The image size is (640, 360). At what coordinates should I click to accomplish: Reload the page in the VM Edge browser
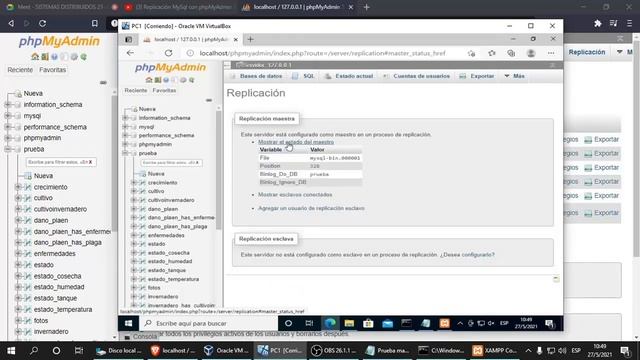click(169, 53)
